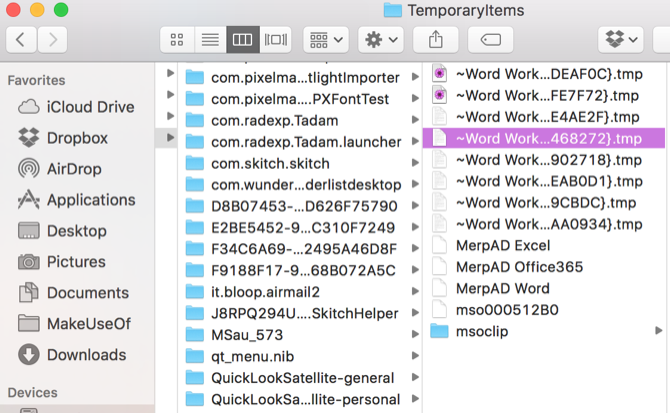Open the Downloads sidebar folder
Screen dimensions: 670x413
click(x=86, y=354)
